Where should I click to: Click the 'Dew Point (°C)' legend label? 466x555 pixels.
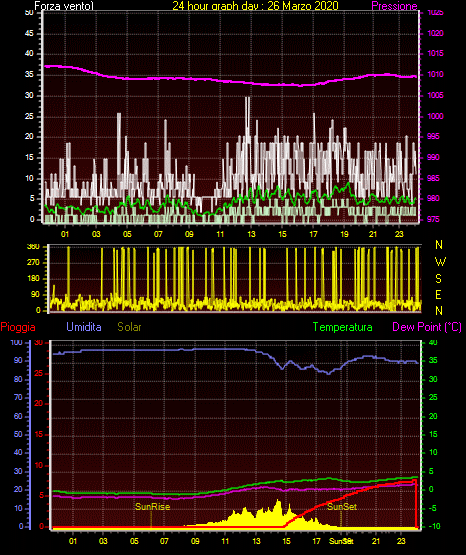point(427,327)
